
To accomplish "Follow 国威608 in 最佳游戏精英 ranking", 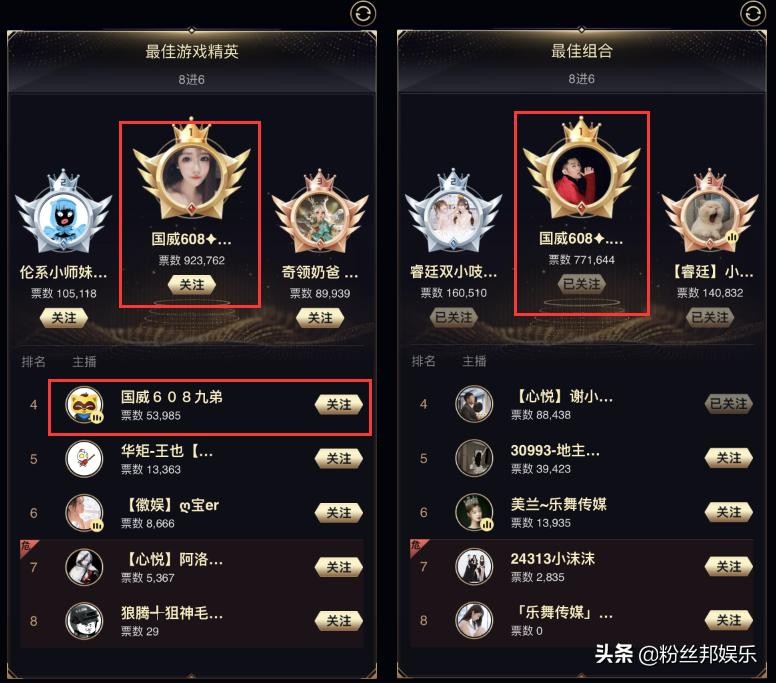I will (192, 285).
